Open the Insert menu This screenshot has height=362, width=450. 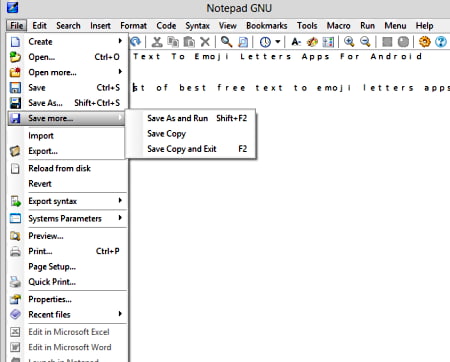100,25
